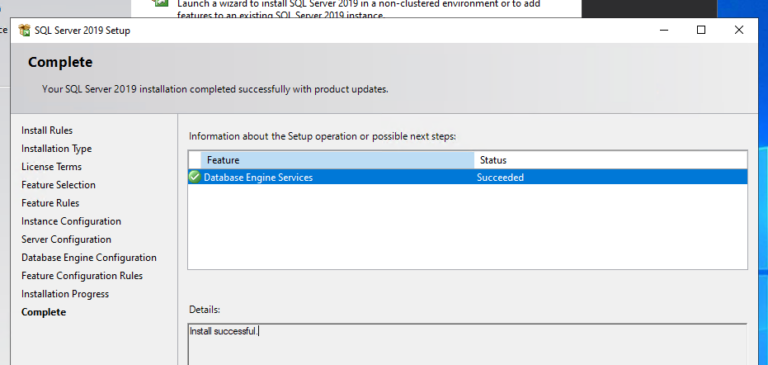Click the installation completed successfully message
Viewport: 768px width, 365px height.
[215, 90]
